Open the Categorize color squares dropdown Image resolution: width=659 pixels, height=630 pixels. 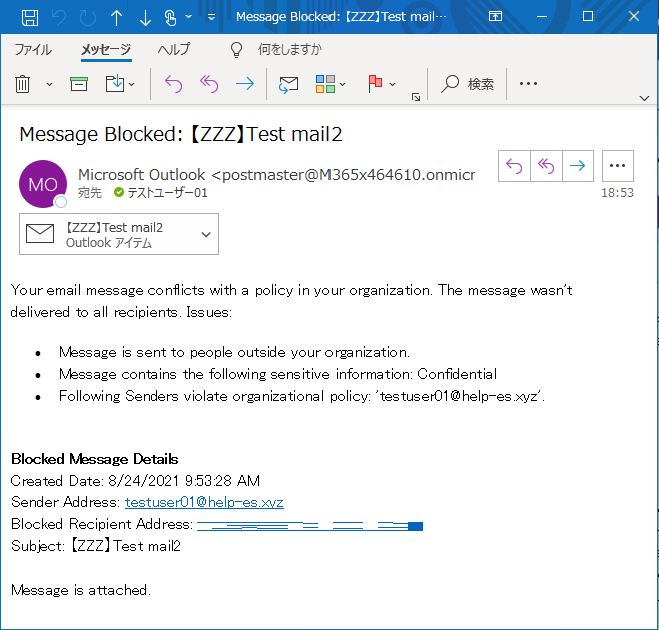(x=331, y=84)
